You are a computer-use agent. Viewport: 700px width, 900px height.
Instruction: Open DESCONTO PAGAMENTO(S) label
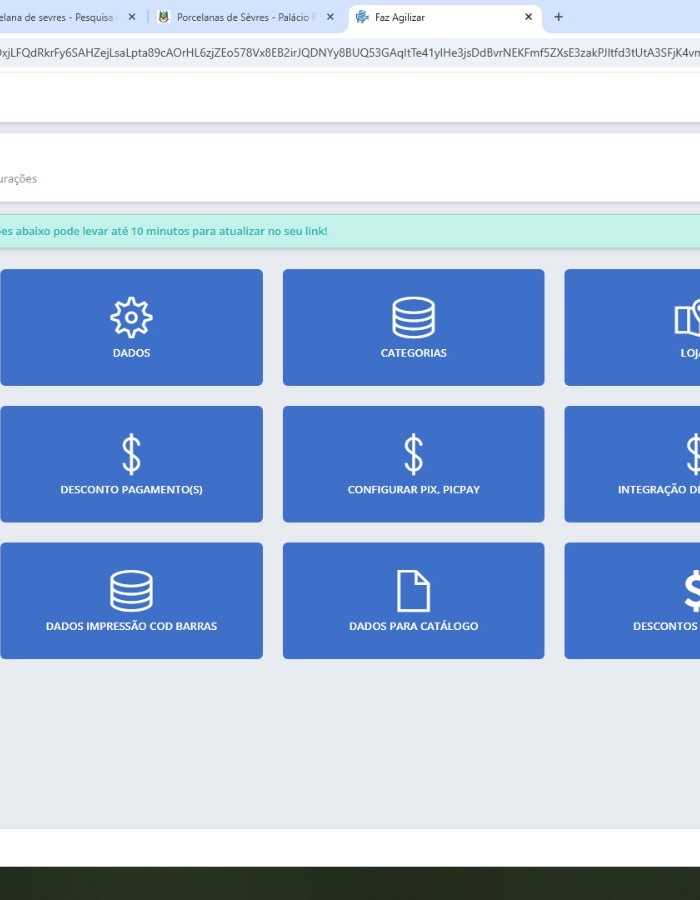131,490
